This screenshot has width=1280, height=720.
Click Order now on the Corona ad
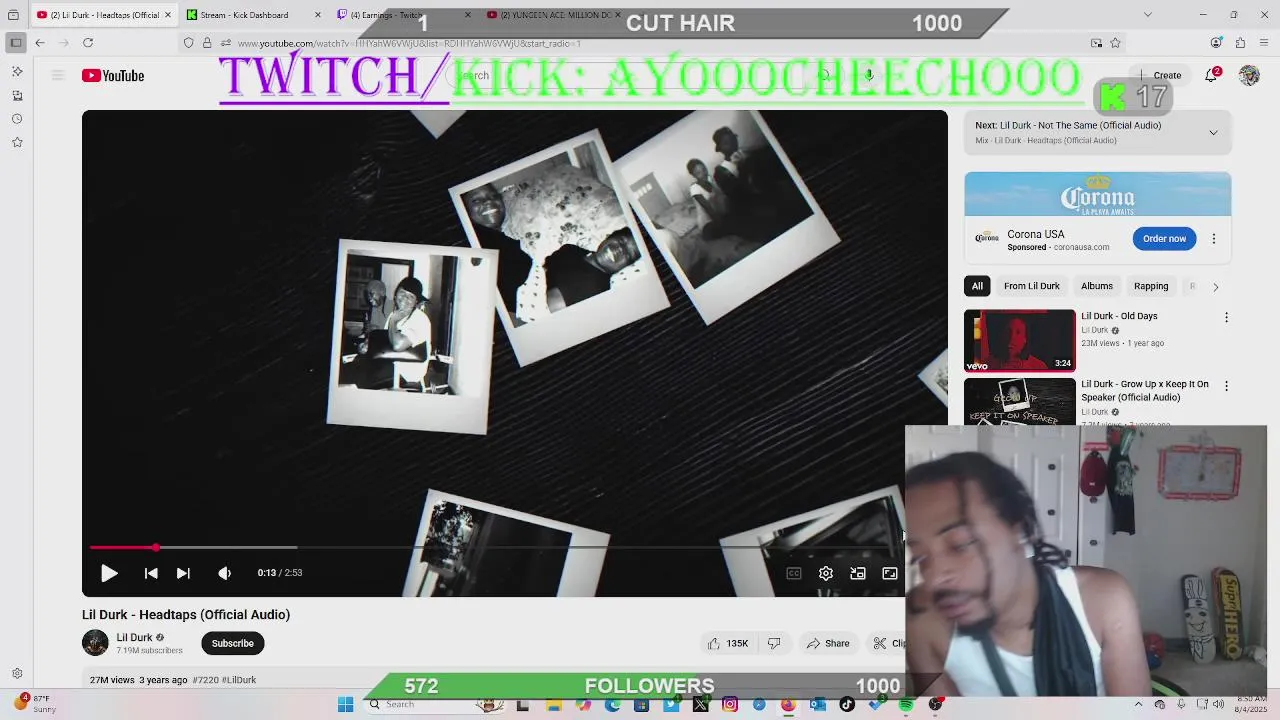pos(1164,238)
